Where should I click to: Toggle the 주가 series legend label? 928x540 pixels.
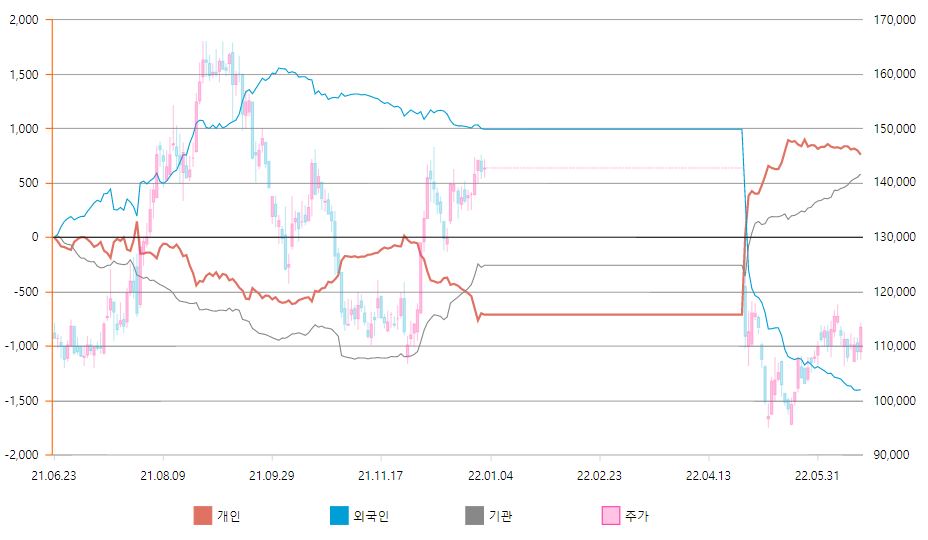click(637, 516)
